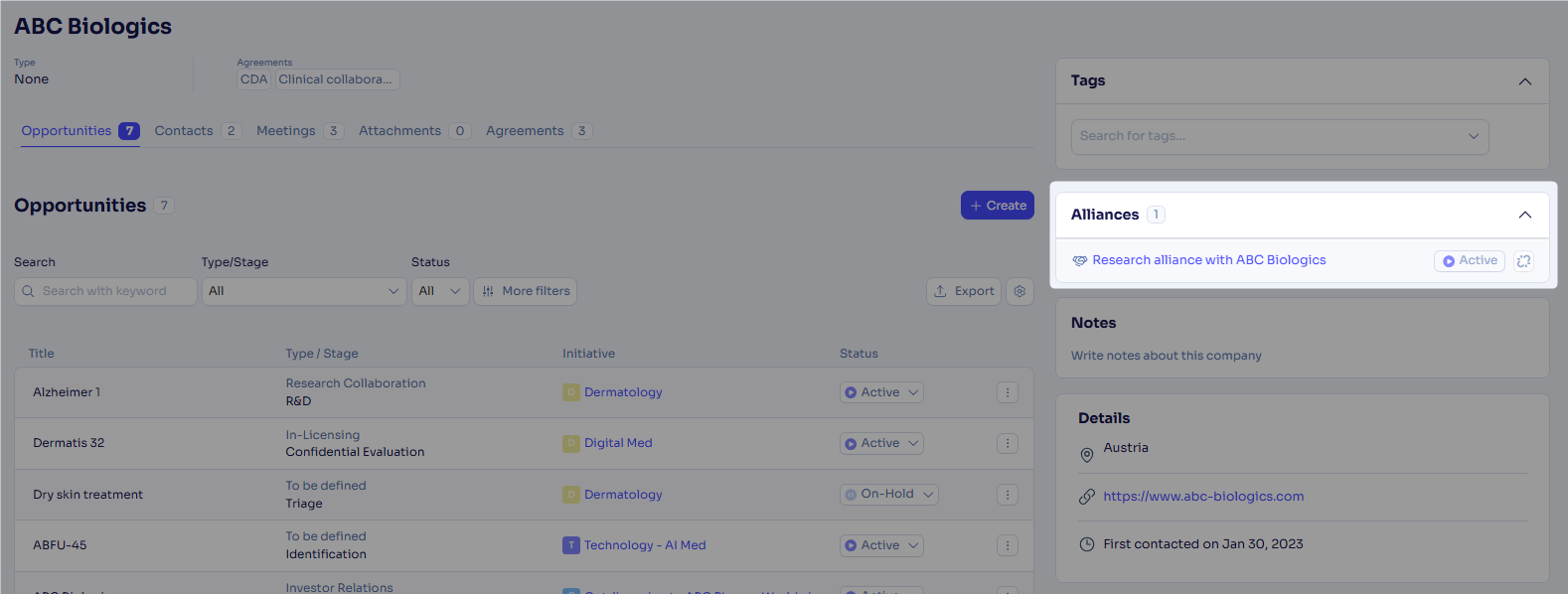
Task: Change the On-Hold status of Dry skin treatment
Action: pyautogui.click(x=889, y=494)
